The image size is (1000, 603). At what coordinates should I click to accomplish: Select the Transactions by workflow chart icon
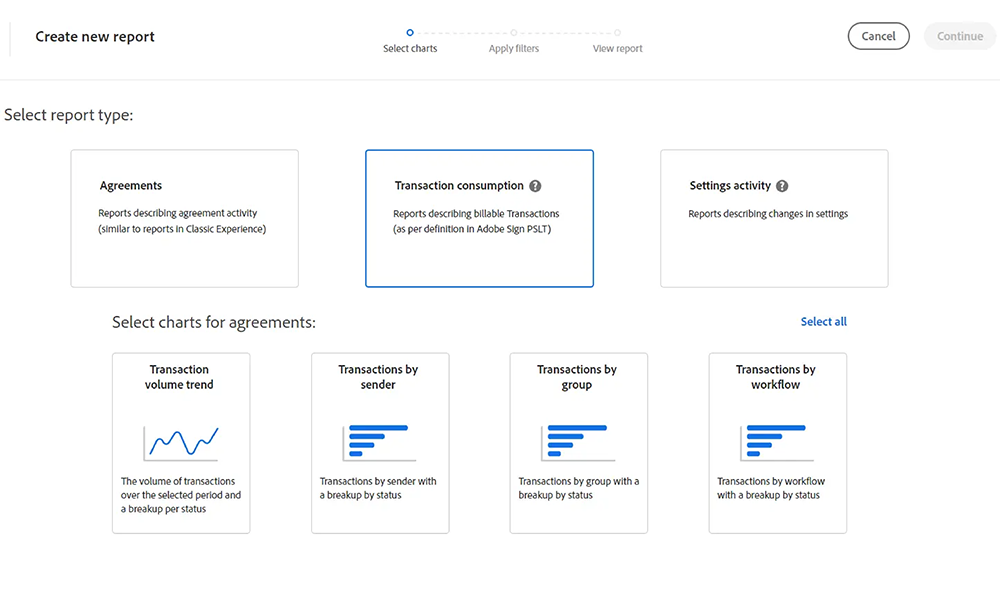(776, 441)
